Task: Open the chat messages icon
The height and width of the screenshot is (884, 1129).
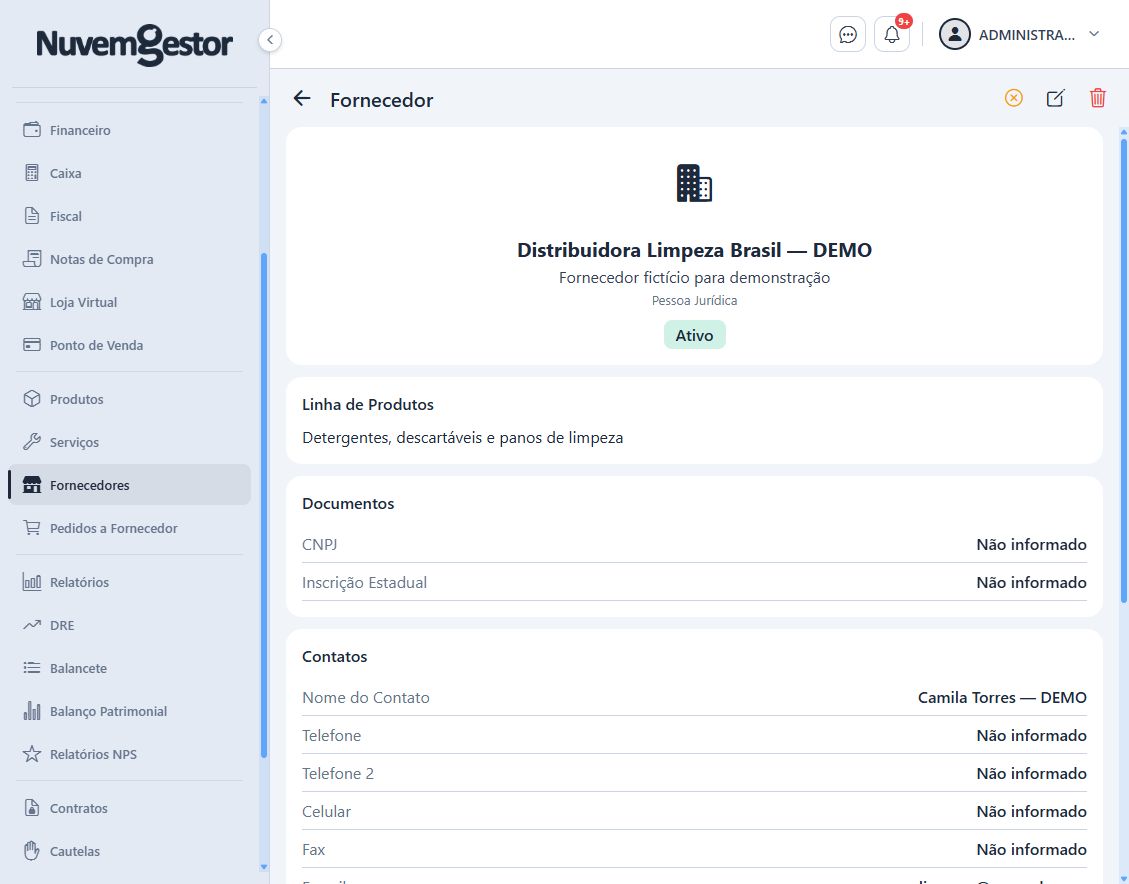Action: click(847, 35)
